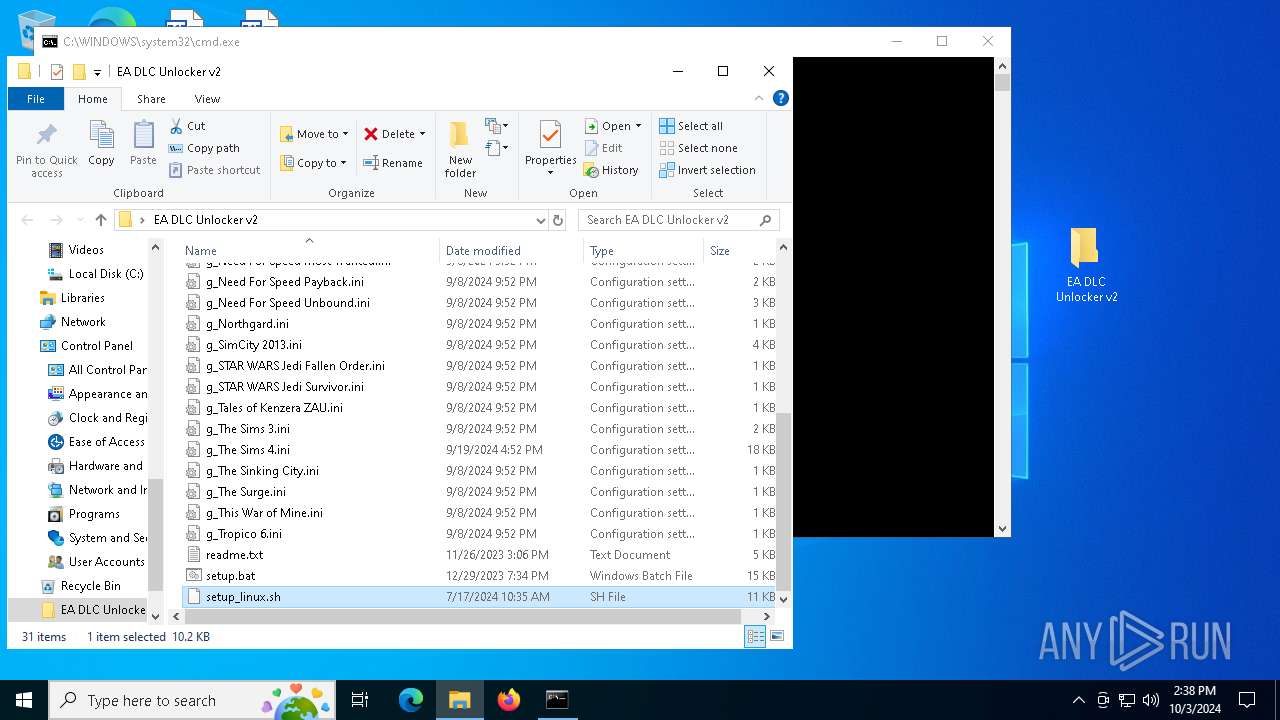1280x720 pixels.
Task: Collapse the ribbon with chevron
Action: coord(759,98)
